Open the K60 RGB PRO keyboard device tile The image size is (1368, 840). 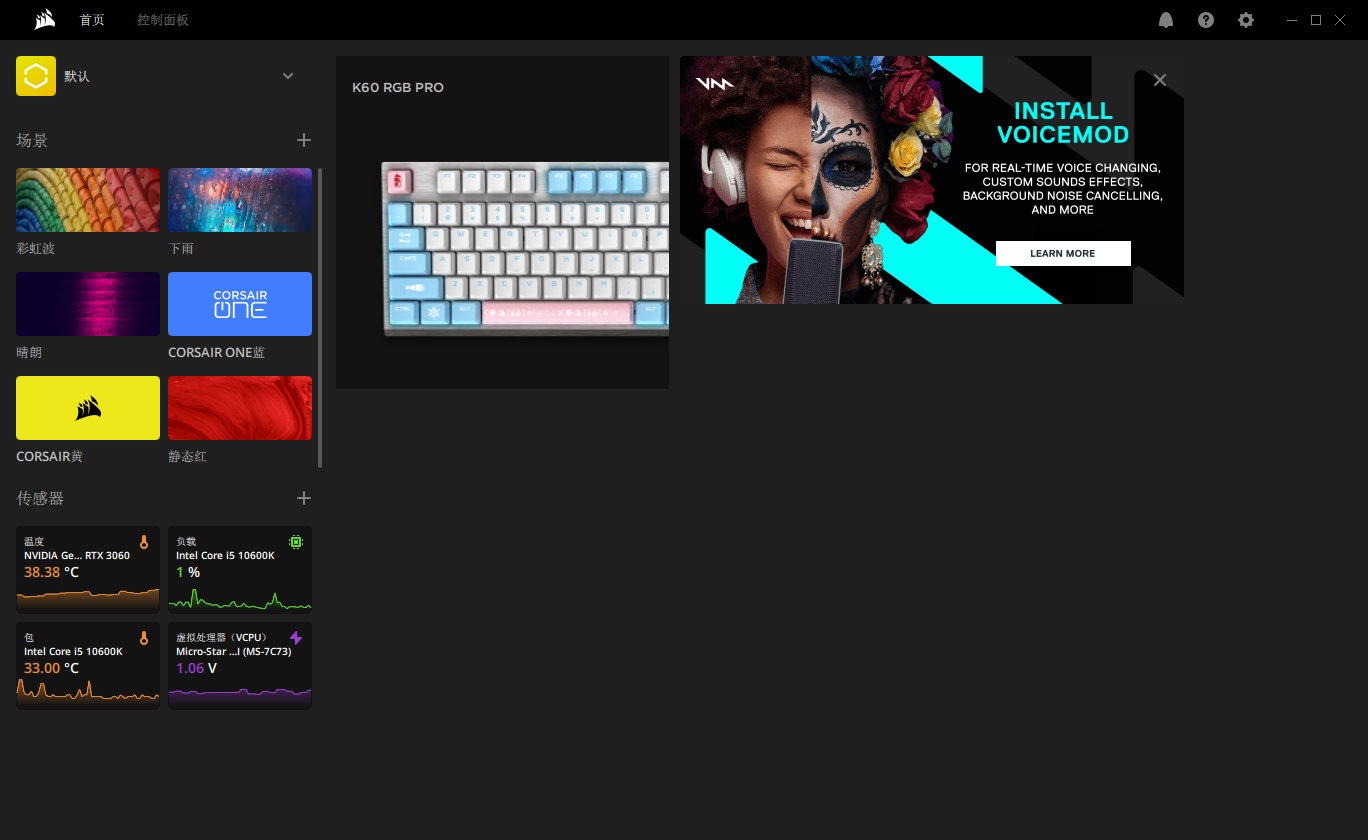click(502, 222)
